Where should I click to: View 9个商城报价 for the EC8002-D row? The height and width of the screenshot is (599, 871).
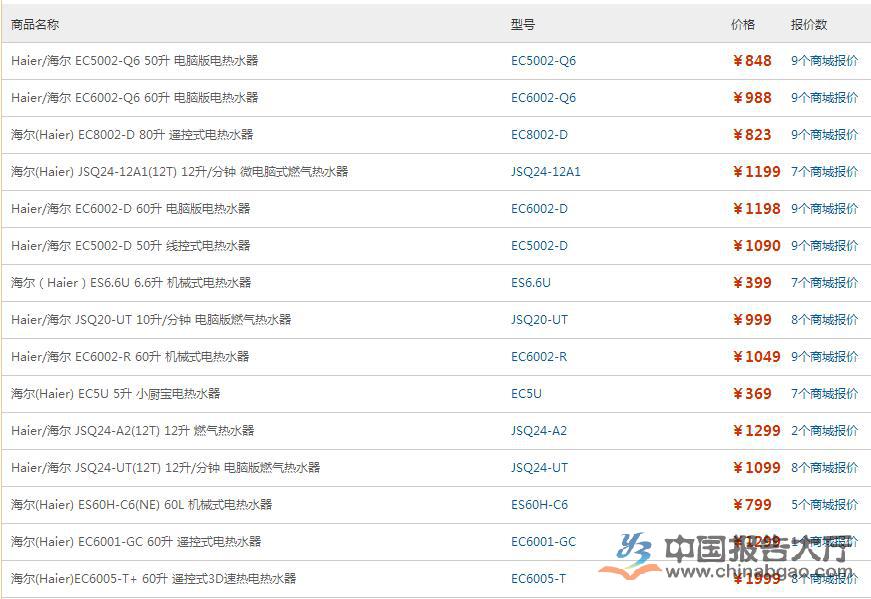click(x=824, y=134)
